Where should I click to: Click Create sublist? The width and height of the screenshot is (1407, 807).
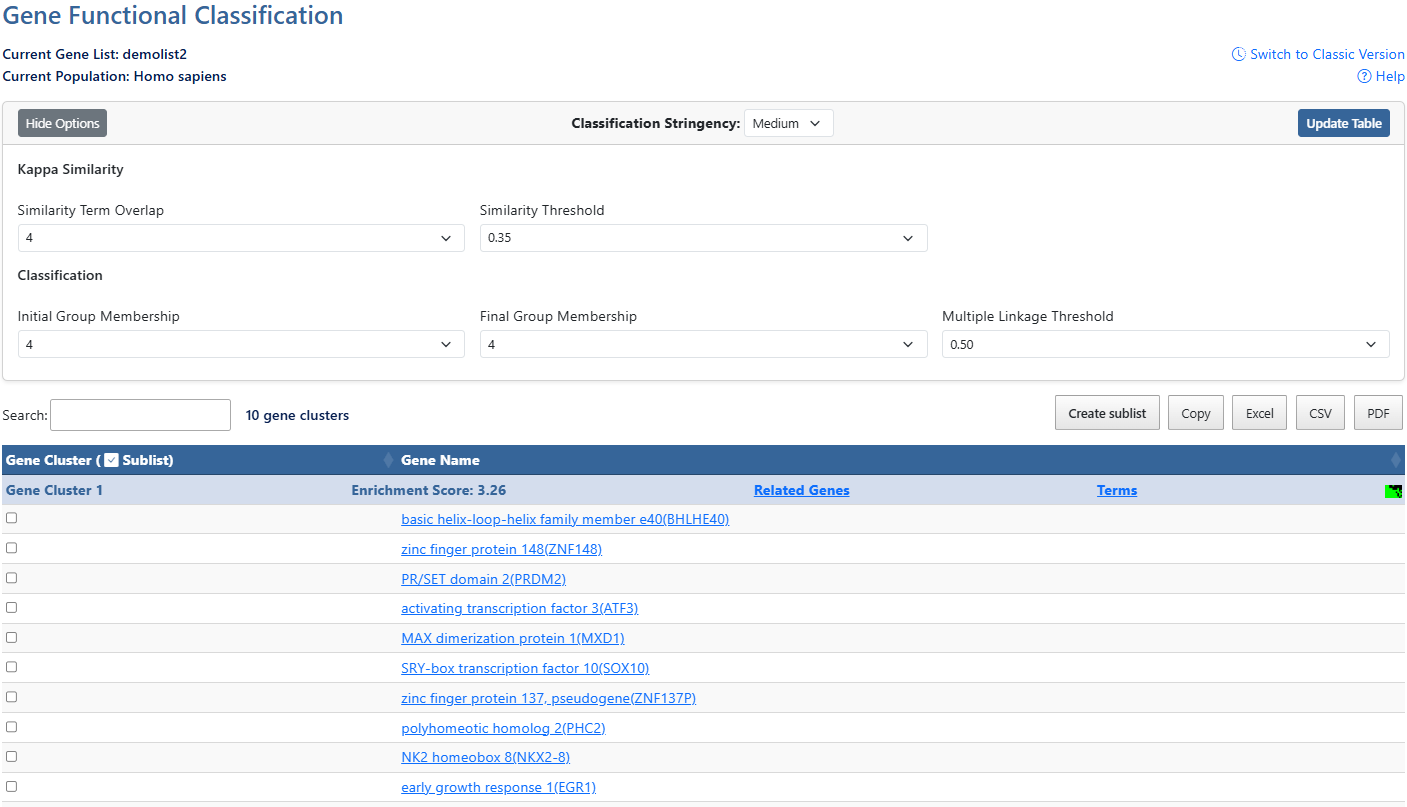[1107, 412]
